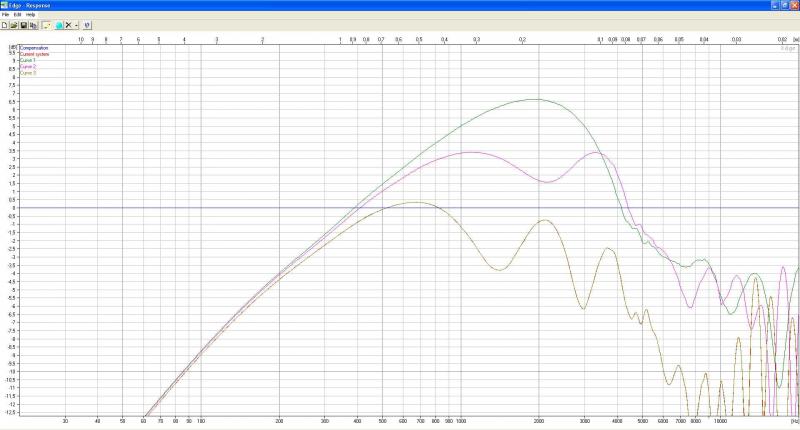This screenshot has width=800, height=430.
Task: Click the black X delete icon
Action: [x=68, y=24]
